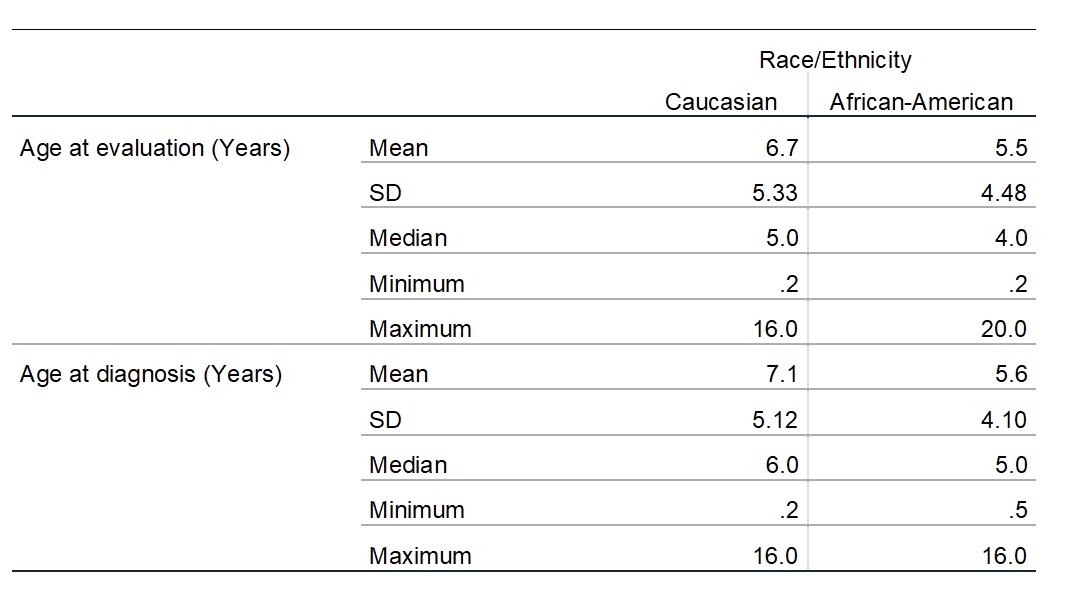Click the Caucasian column header
Image resolution: width=1066 pixels, height=598 pixels.
721,102
